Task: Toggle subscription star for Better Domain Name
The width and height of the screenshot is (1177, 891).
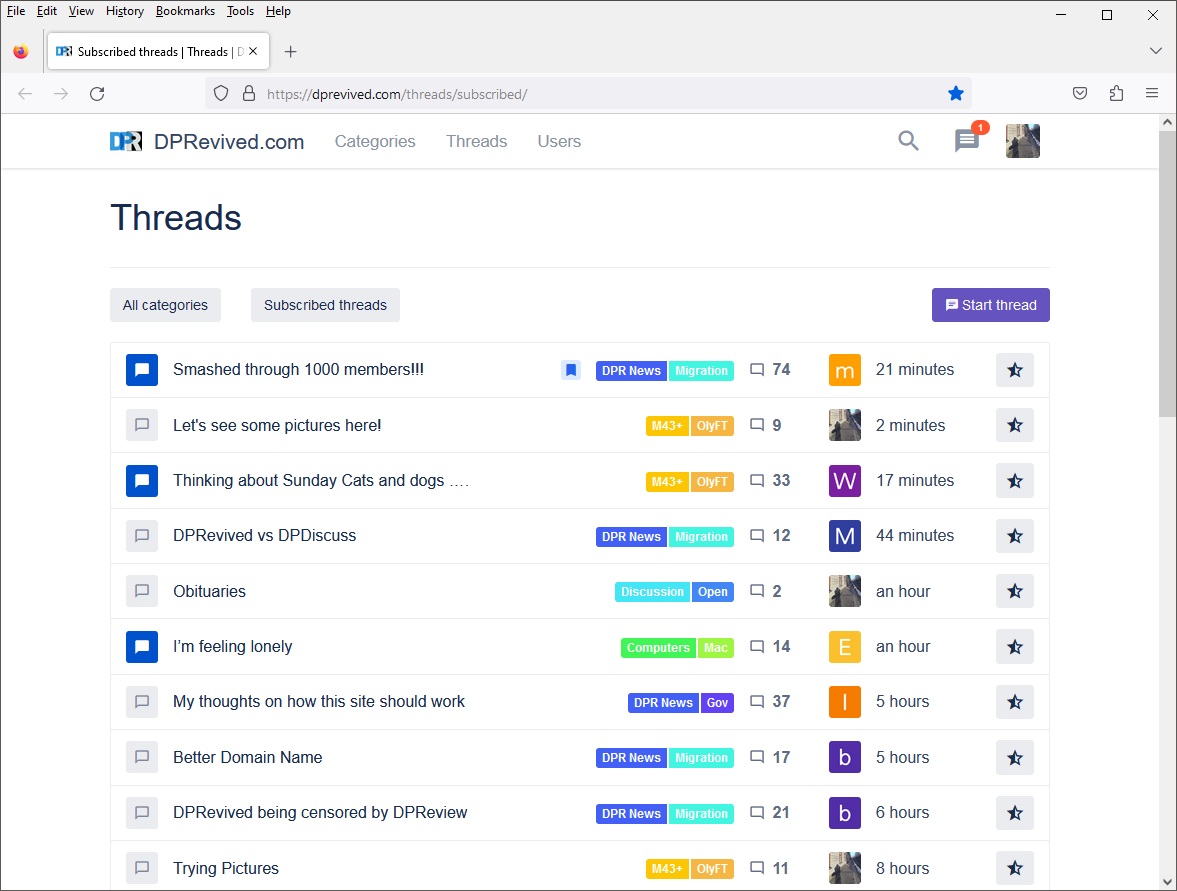Action: (x=1014, y=757)
